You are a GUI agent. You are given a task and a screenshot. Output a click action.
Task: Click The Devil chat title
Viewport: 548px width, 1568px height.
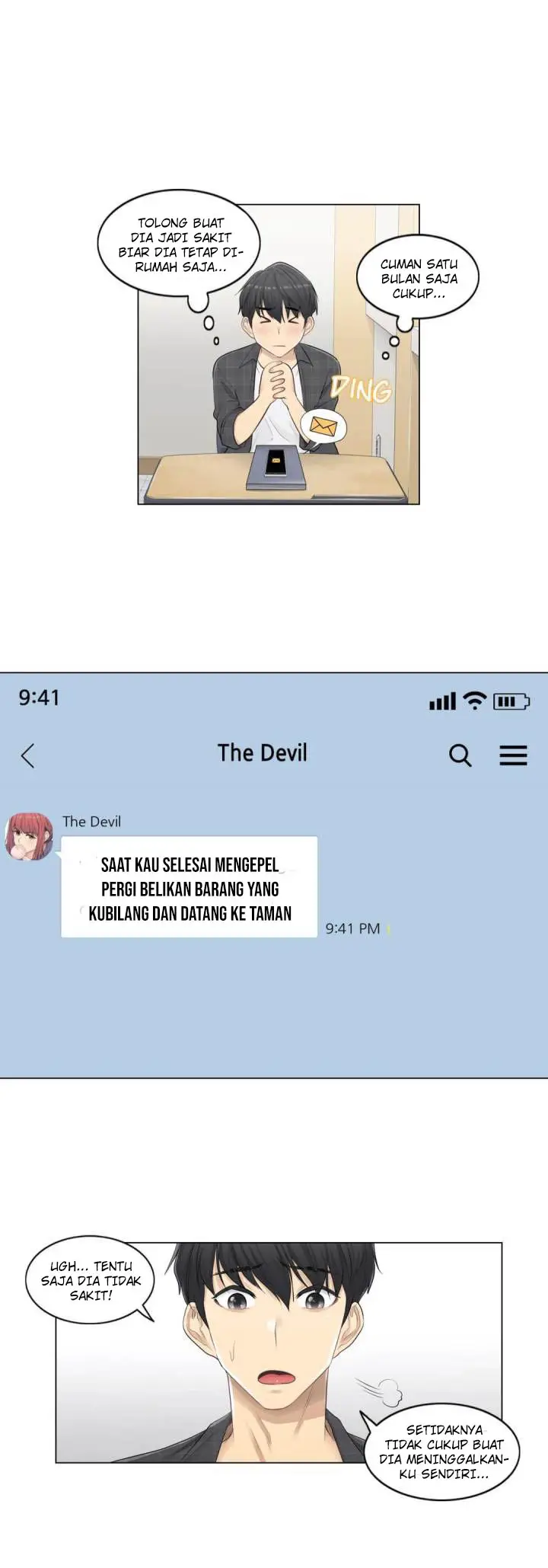pos(263,753)
